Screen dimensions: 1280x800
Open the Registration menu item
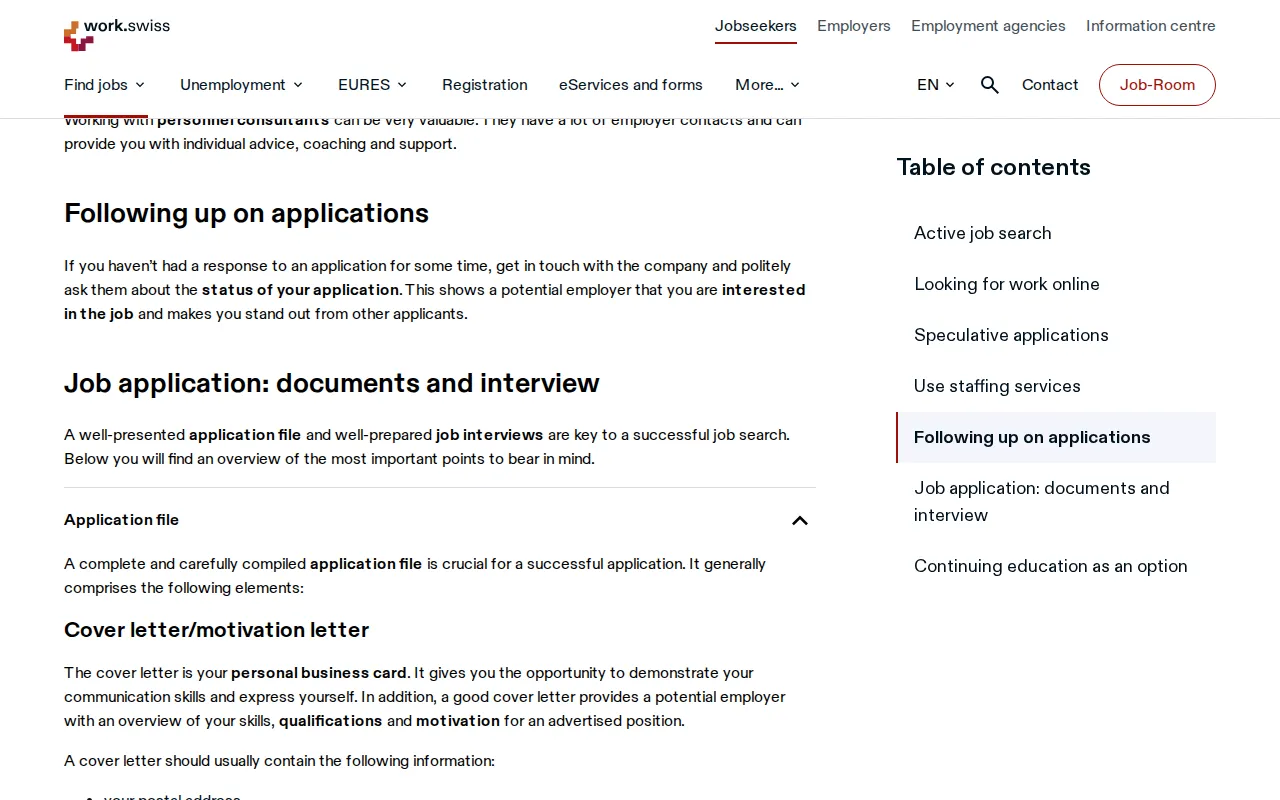pyautogui.click(x=485, y=85)
